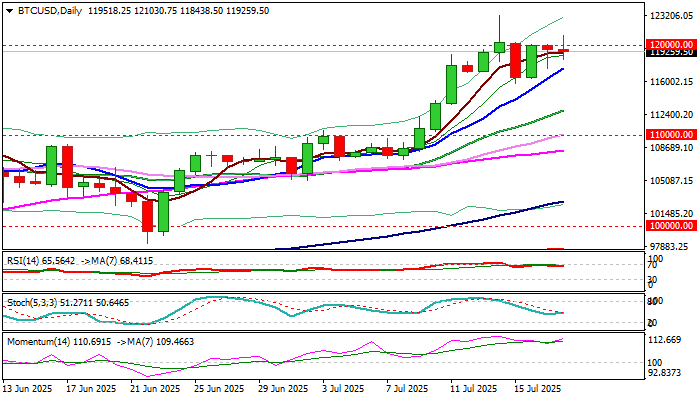The height and width of the screenshot is (400, 700).
Task: Click the 100000.00 red price label
Action: (671, 226)
